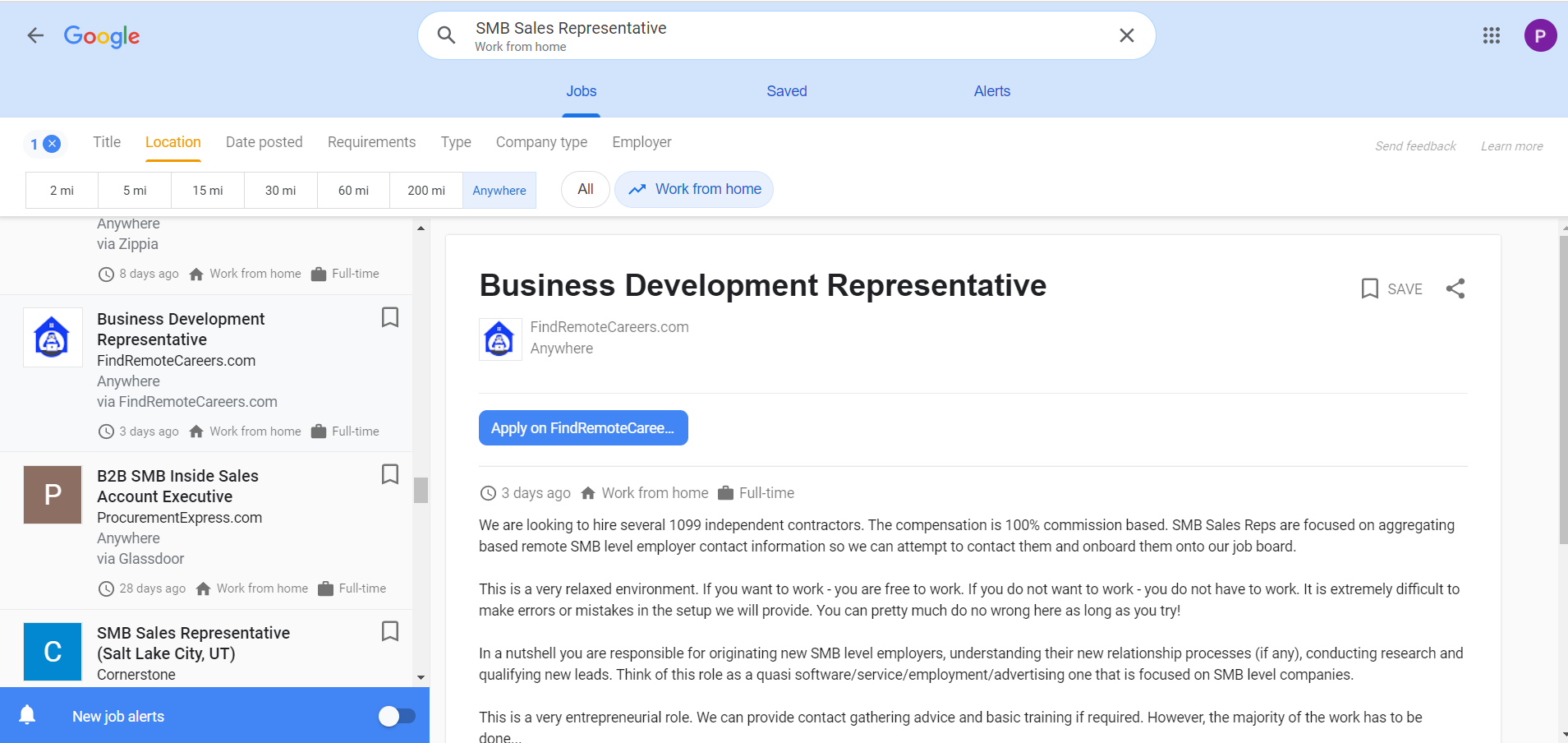Open the Requirements filter
The image size is (1568, 743).
(371, 142)
